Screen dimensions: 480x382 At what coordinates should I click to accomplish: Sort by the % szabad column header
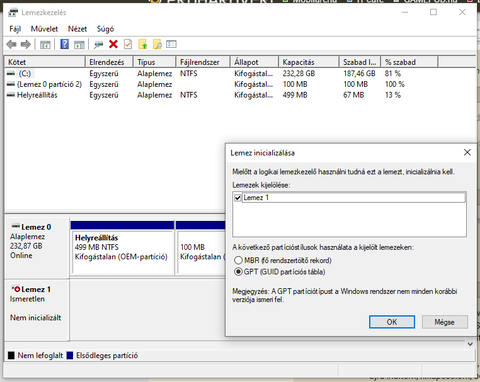(x=409, y=62)
